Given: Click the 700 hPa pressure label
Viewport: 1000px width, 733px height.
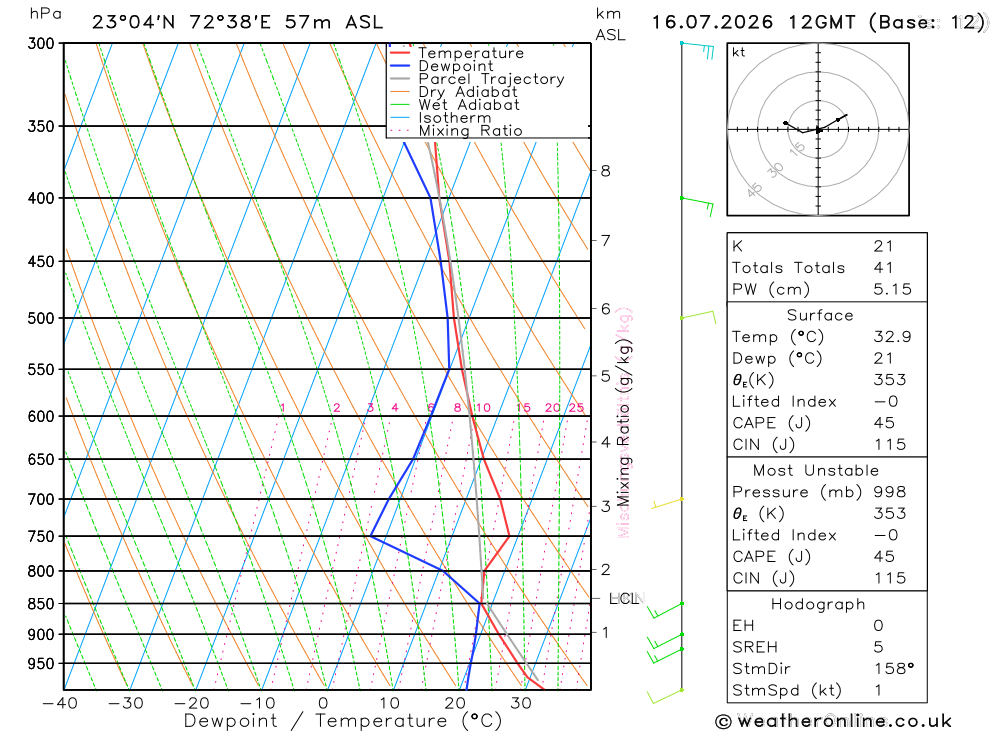Looking at the screenshot, I should [41, 500].
